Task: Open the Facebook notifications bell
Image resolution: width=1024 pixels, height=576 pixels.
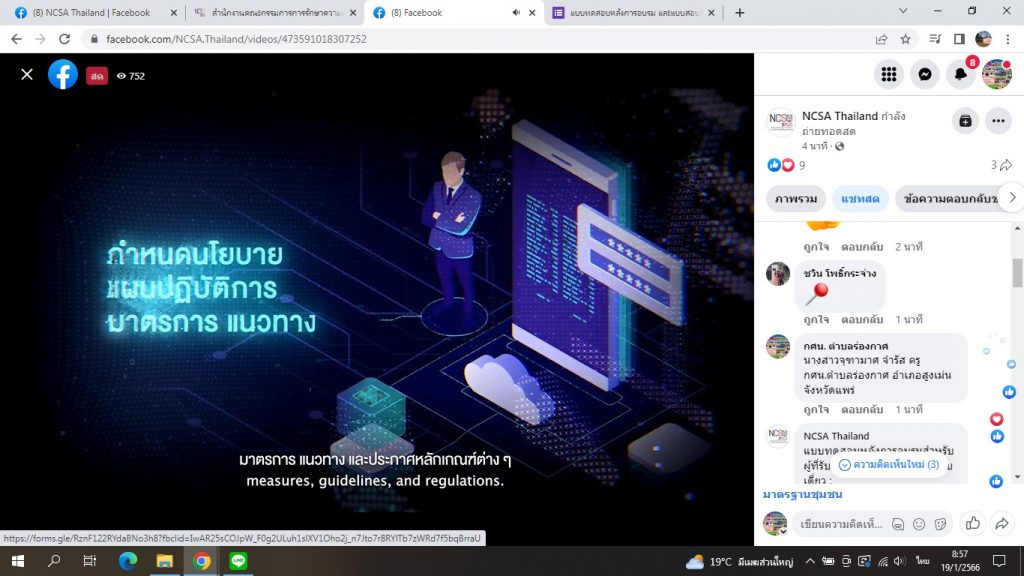Action: tap(961, 74)
